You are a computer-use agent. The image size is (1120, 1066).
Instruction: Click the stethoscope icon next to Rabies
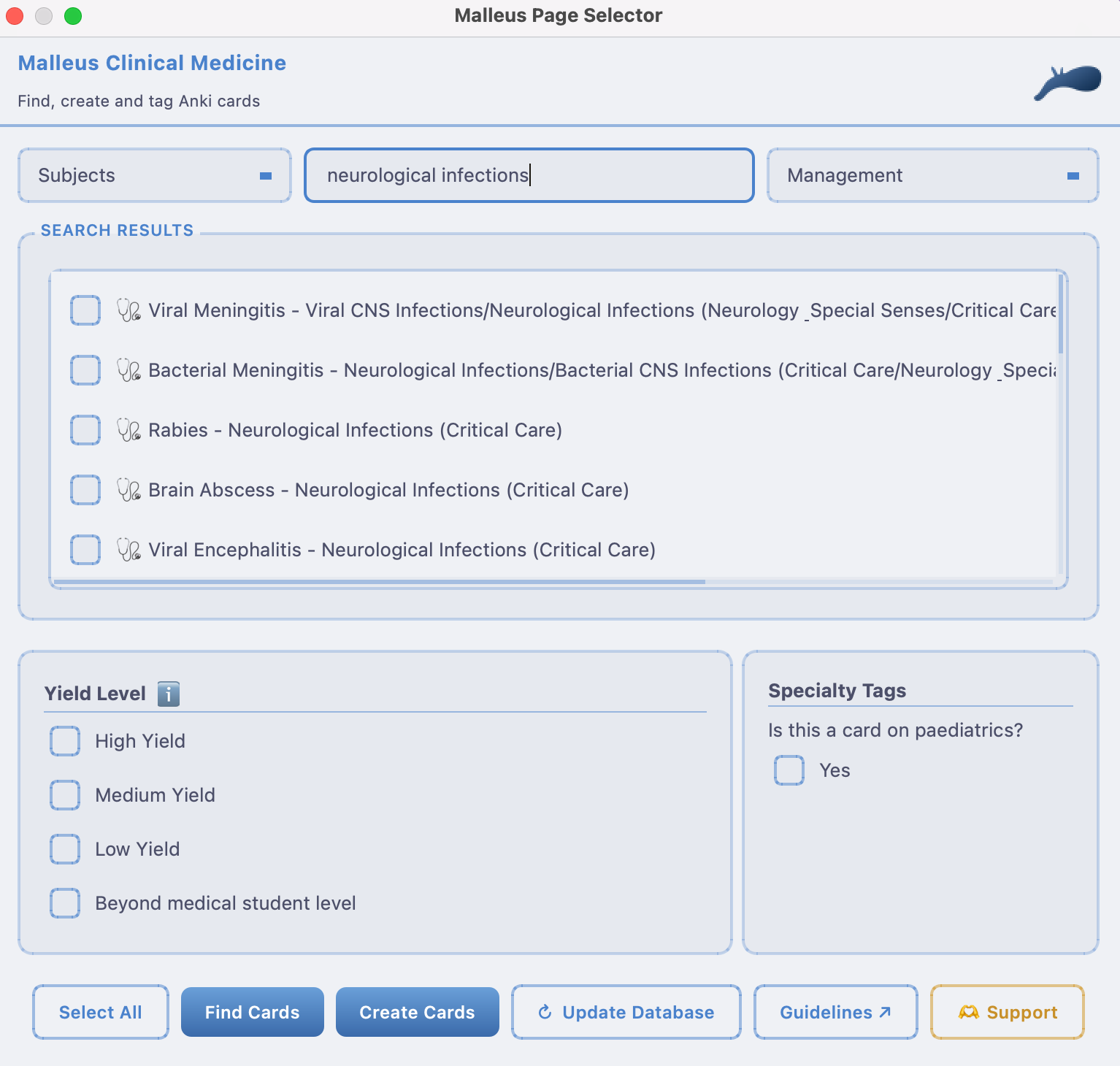coord(129,430)
